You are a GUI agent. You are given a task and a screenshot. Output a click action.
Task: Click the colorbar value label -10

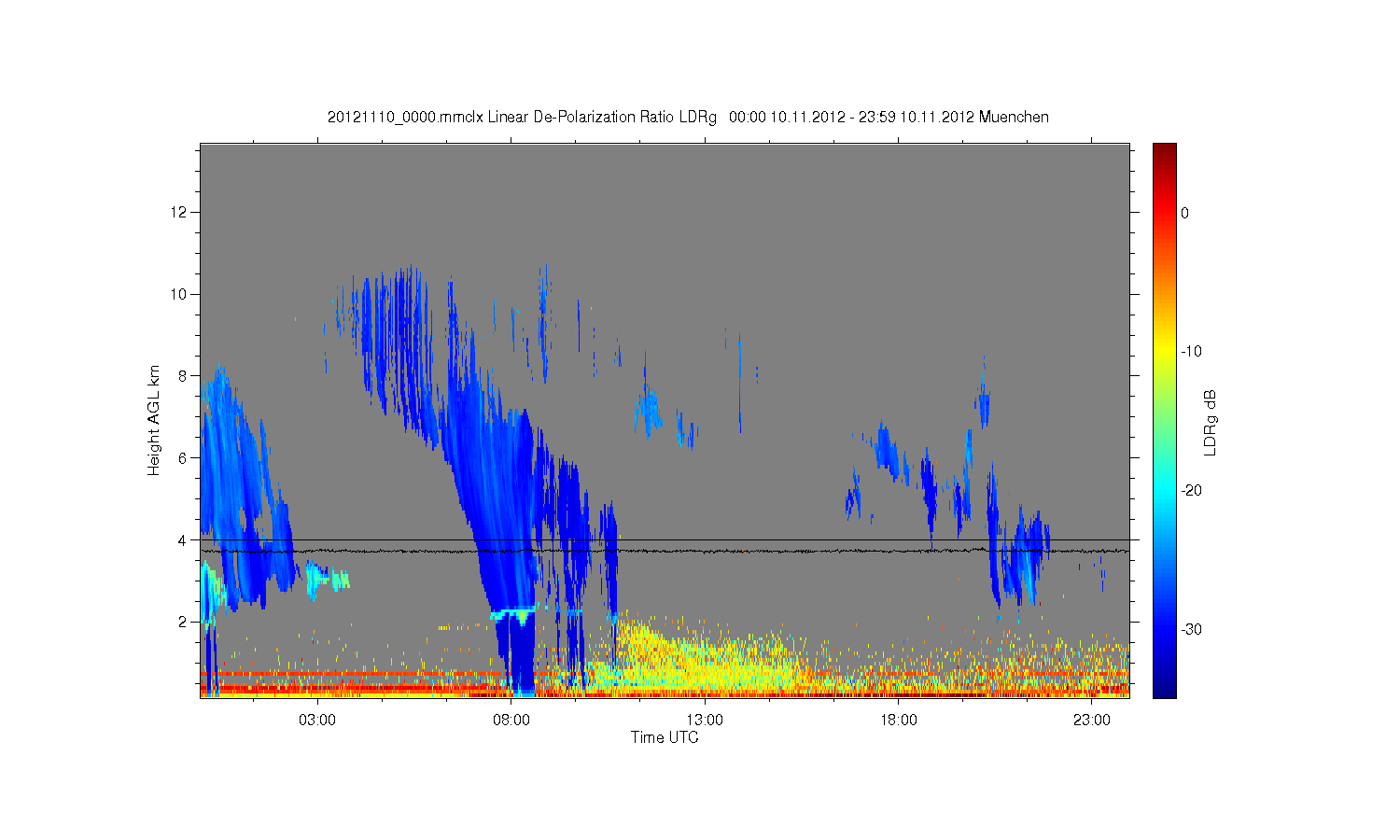pyautogui.click(x=1191, y=352)
